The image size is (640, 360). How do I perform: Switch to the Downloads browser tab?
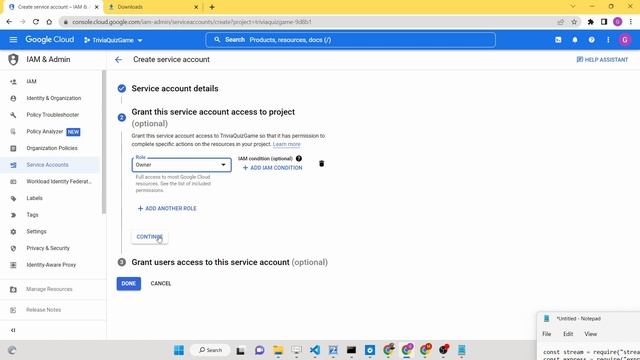(x=153, y=7)
